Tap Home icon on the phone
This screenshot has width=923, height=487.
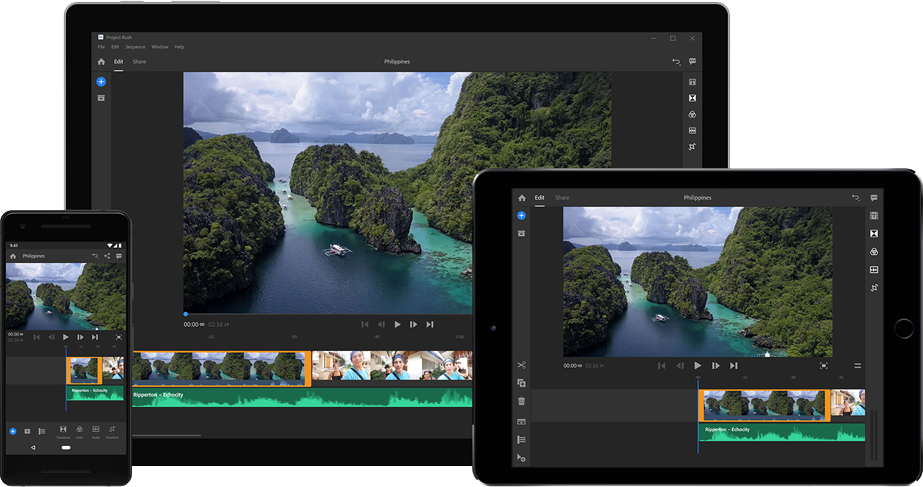tap(13, 256)
